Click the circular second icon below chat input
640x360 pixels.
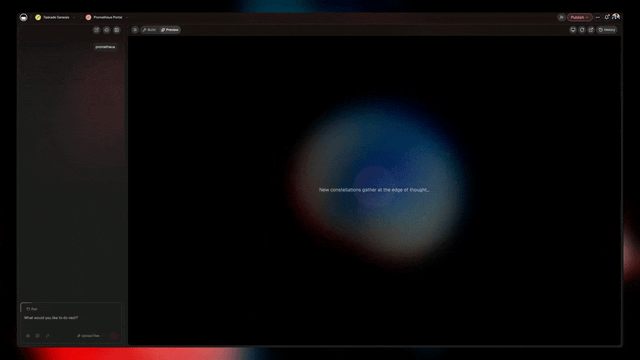[x=38, y=336]
